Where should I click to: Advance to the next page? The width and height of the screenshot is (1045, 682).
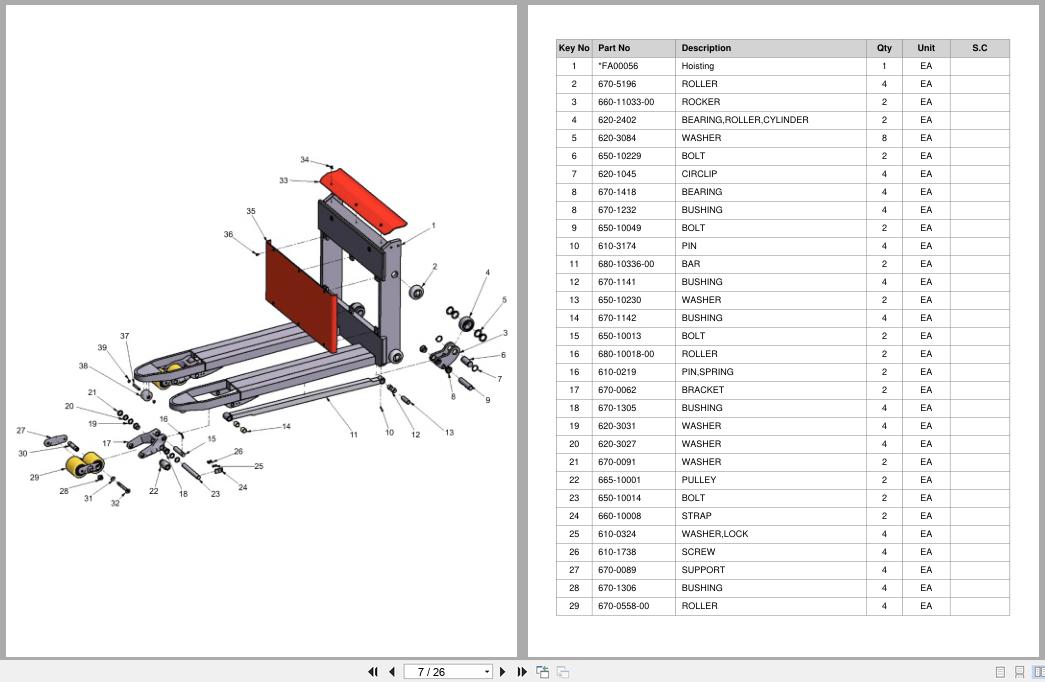click(x=503, y=672)
